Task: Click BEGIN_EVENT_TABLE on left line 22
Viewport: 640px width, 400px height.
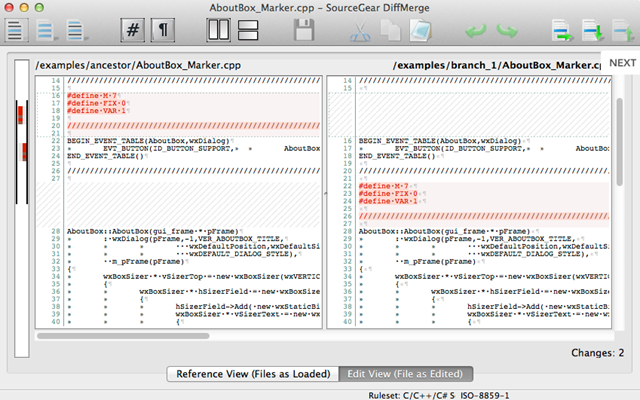Action: click(149, 141)
